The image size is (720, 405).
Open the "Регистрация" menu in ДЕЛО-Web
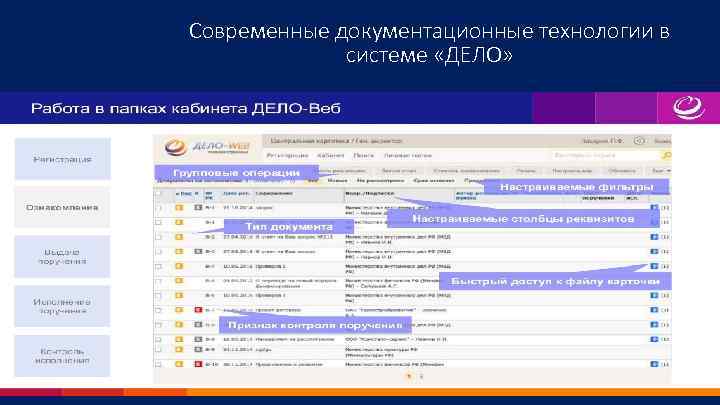click(x=287, y=155)
